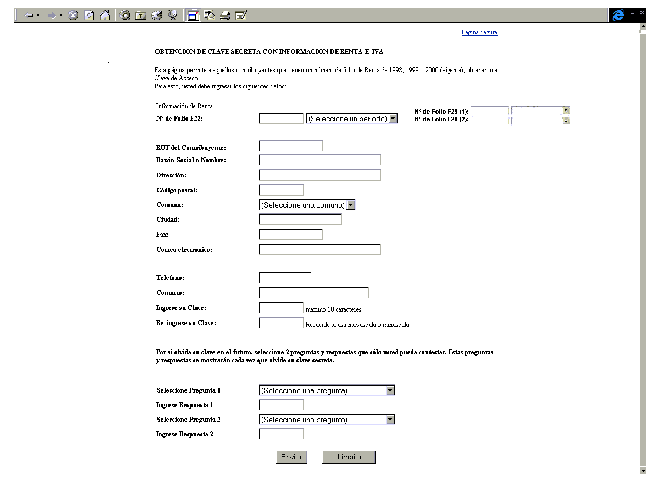
Task: Open the 'Seleccione una comuna' dropdown
Action: point(307,205)
